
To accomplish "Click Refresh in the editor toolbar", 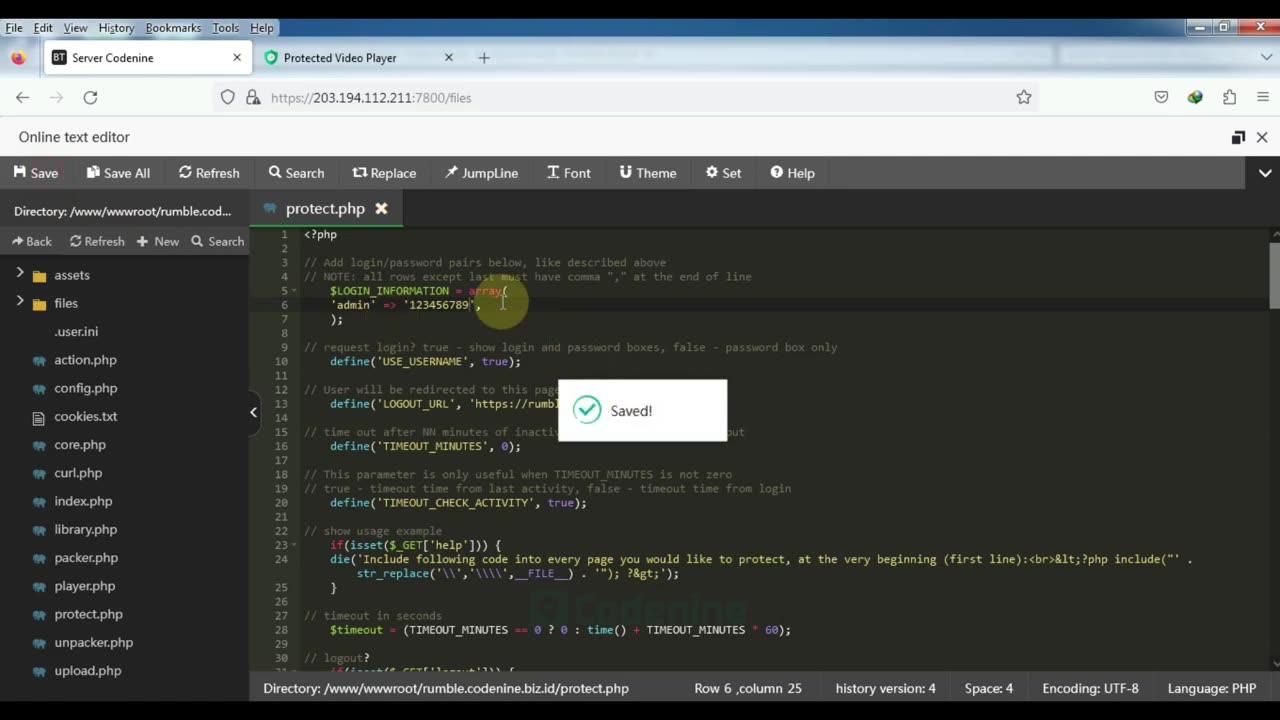I will pyautogui.click(x=209, y=173).
